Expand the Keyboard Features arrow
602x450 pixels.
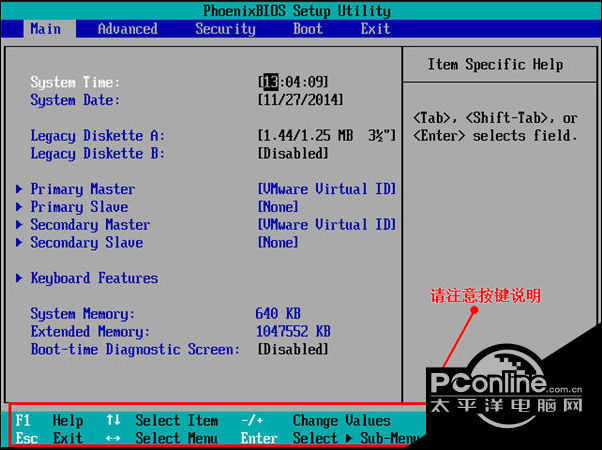(x=19, y=278)
